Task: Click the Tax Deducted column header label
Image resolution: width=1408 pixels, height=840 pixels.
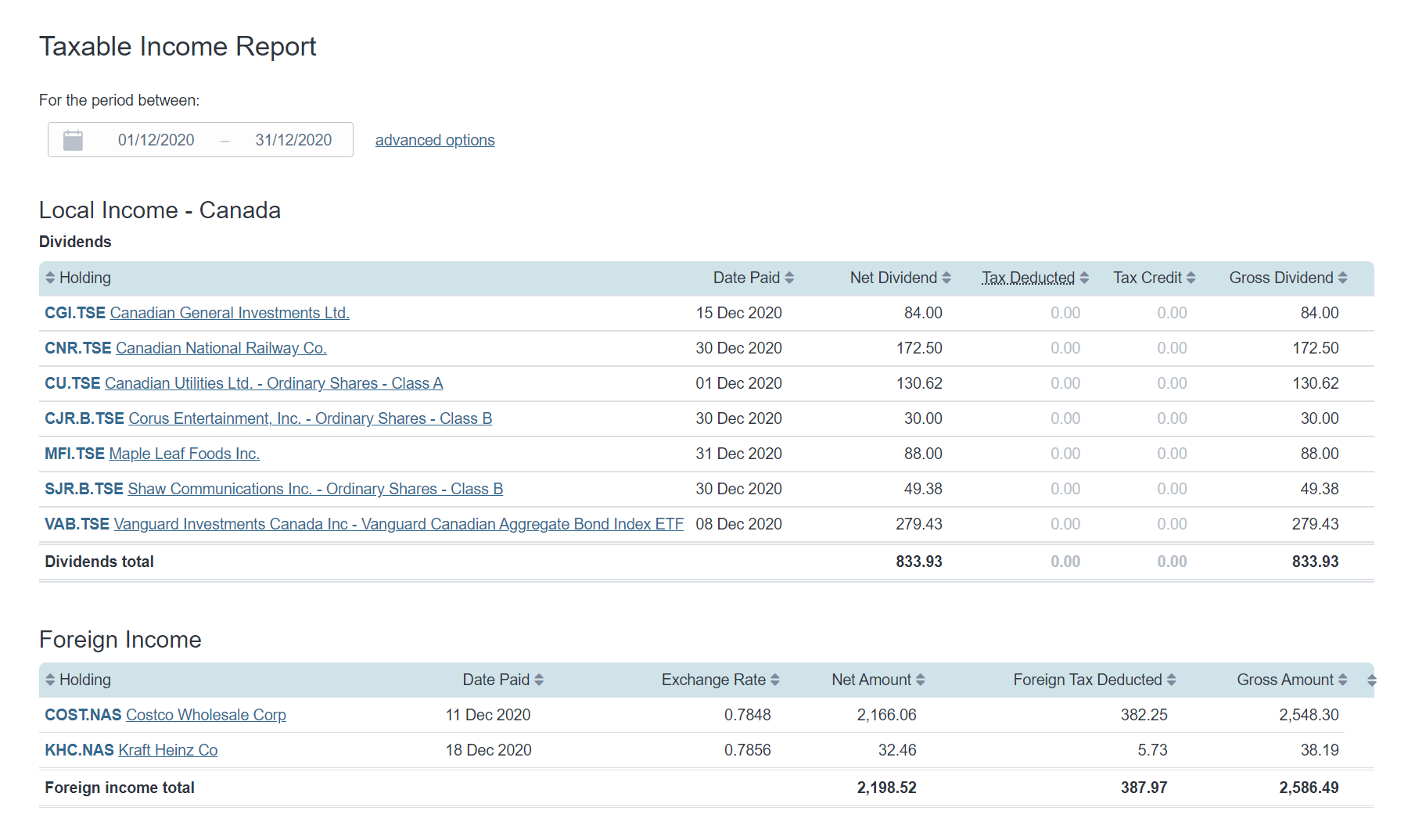Action: point(1029,278)
